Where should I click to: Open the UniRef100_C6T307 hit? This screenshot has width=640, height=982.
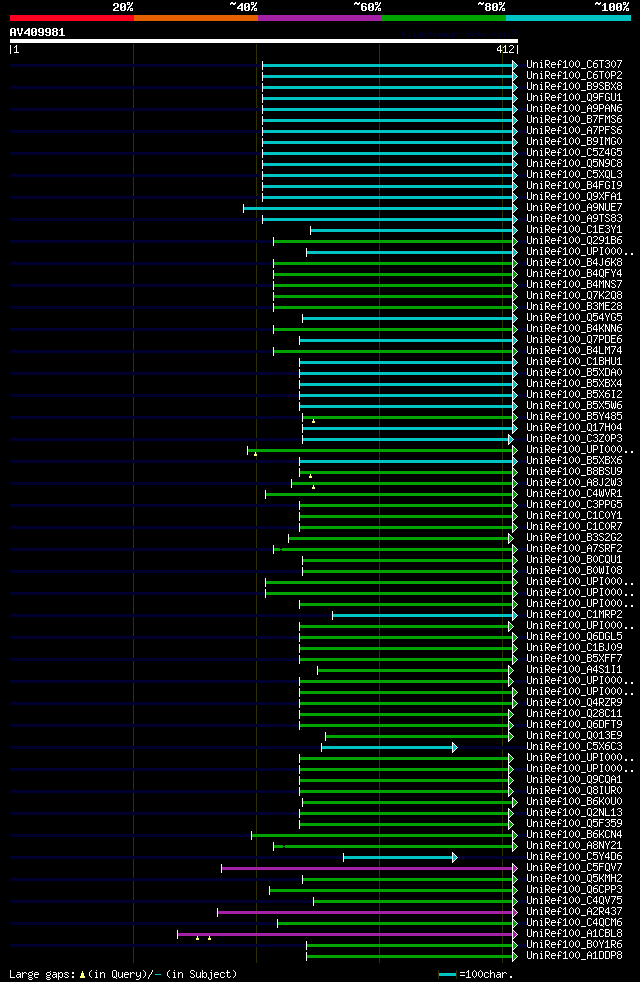[x=574, y=65]
